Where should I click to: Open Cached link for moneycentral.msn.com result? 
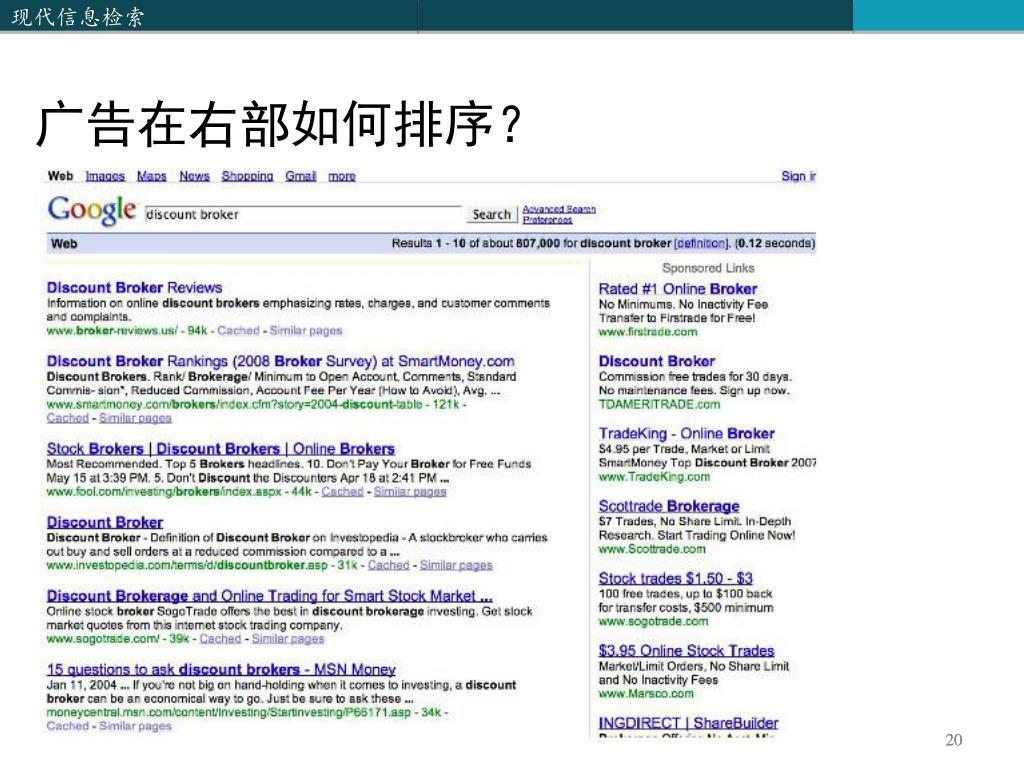(x=67, y=726)
